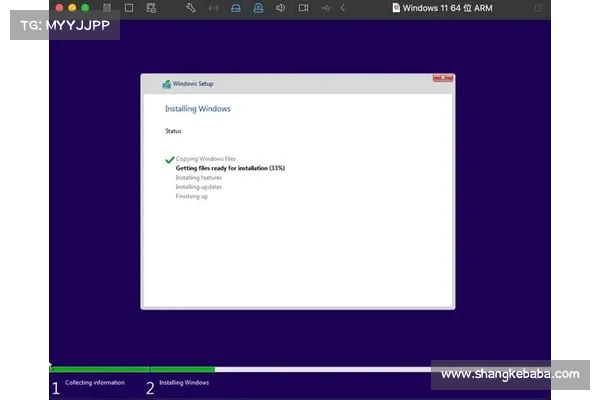The height and width of the screenshot is (400, 600).
Task: Click the "Installing Windows" step 2 label
Action: tap(184, 382)
